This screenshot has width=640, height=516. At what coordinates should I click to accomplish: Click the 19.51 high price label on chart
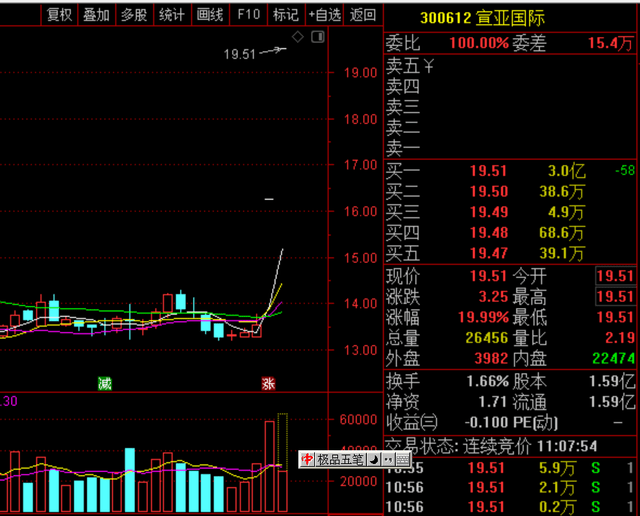(x=239, y=54)
